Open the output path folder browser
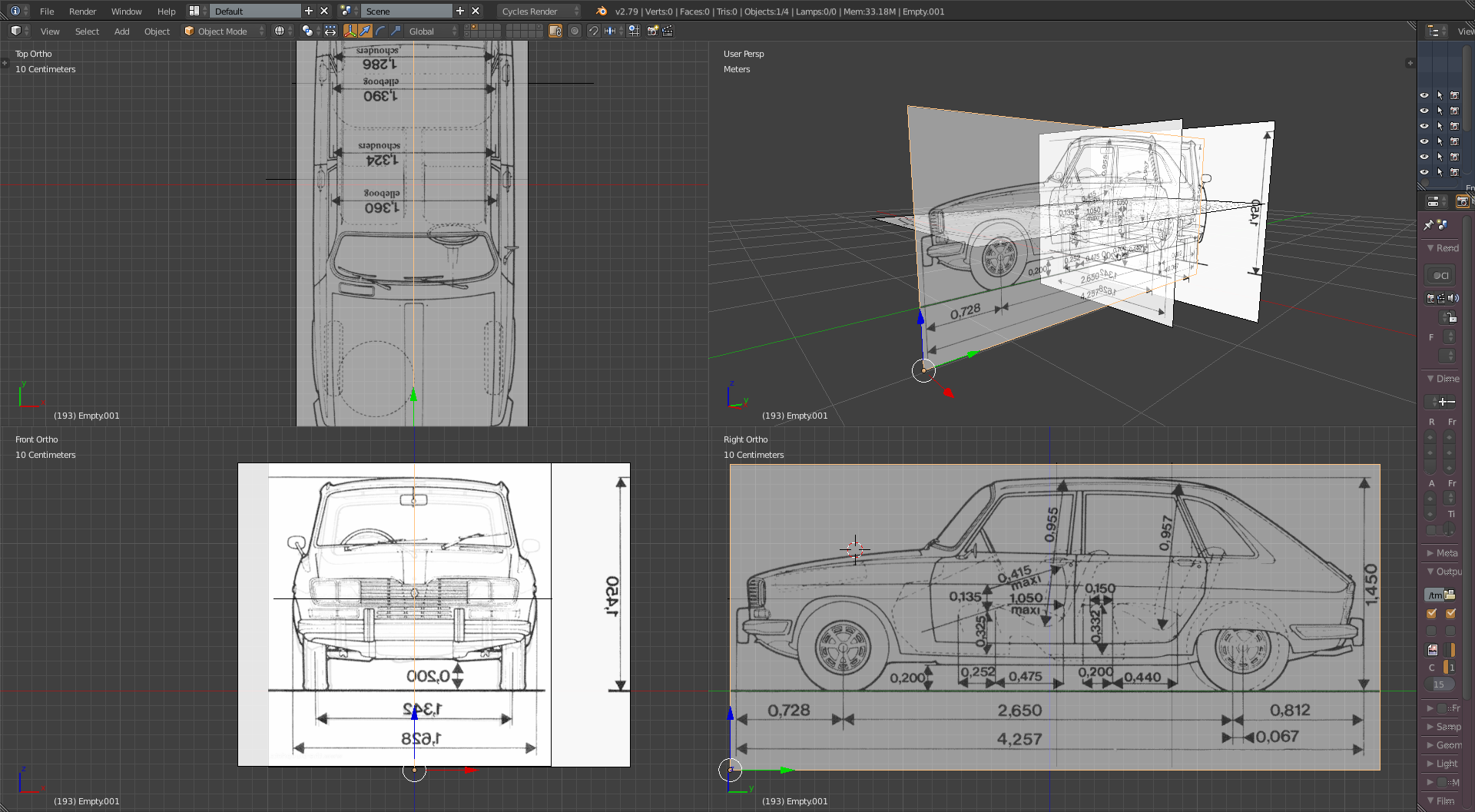 [x=1450, y=595]
